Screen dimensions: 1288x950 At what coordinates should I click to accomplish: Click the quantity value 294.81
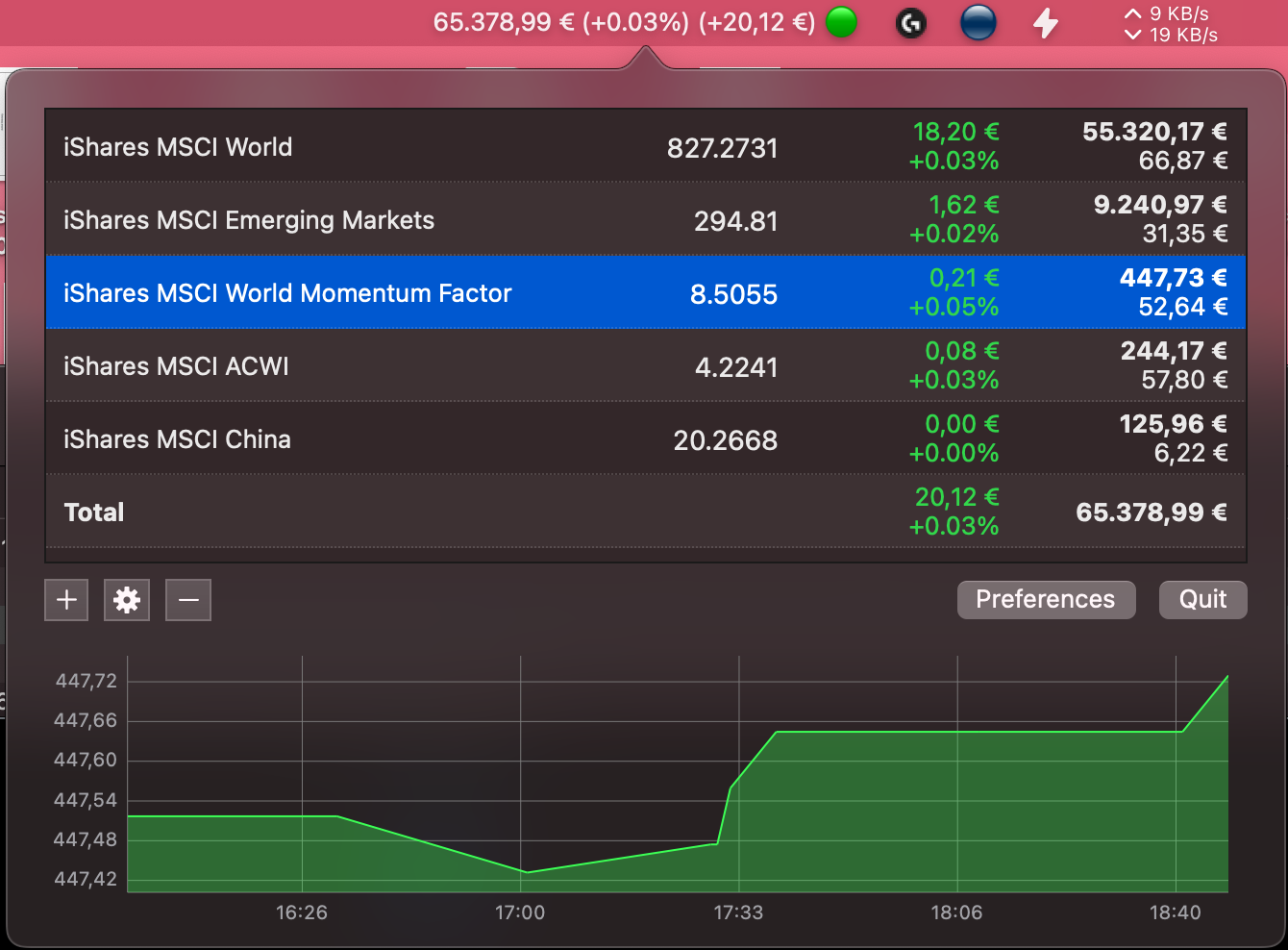pos(735,221)
